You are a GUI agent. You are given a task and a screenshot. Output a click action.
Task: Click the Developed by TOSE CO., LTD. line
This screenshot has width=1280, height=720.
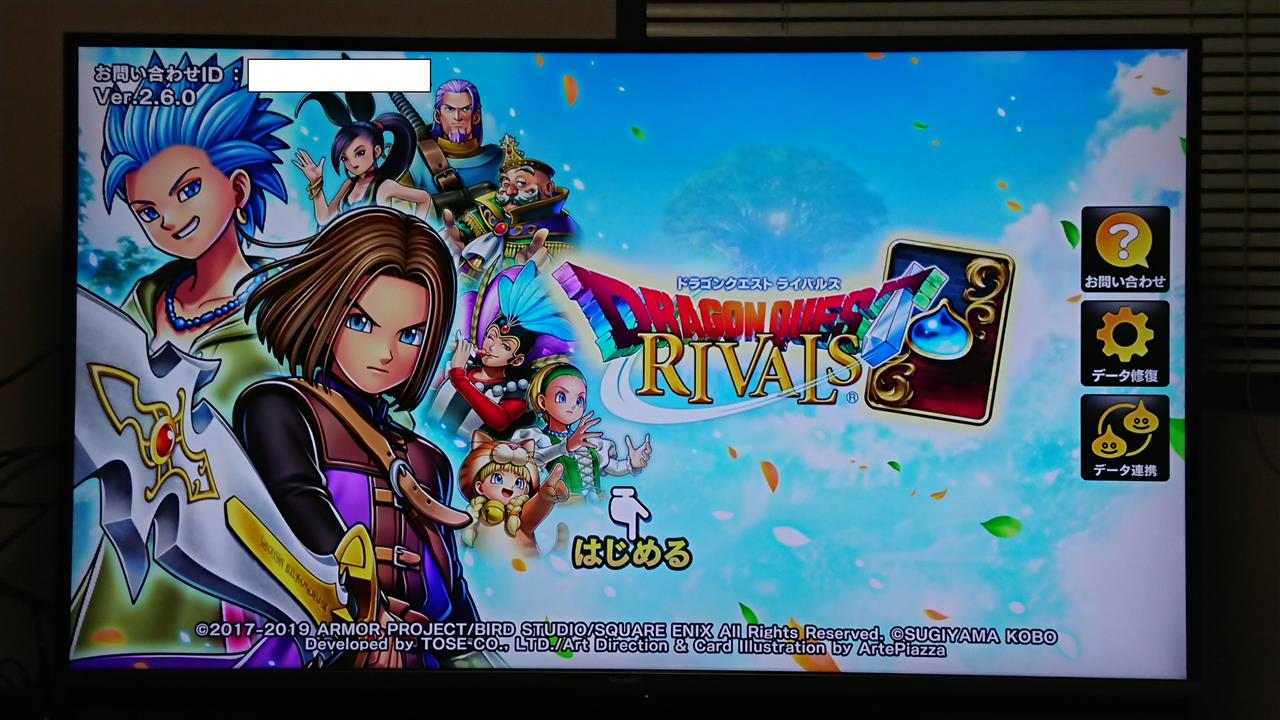point(626,648)
